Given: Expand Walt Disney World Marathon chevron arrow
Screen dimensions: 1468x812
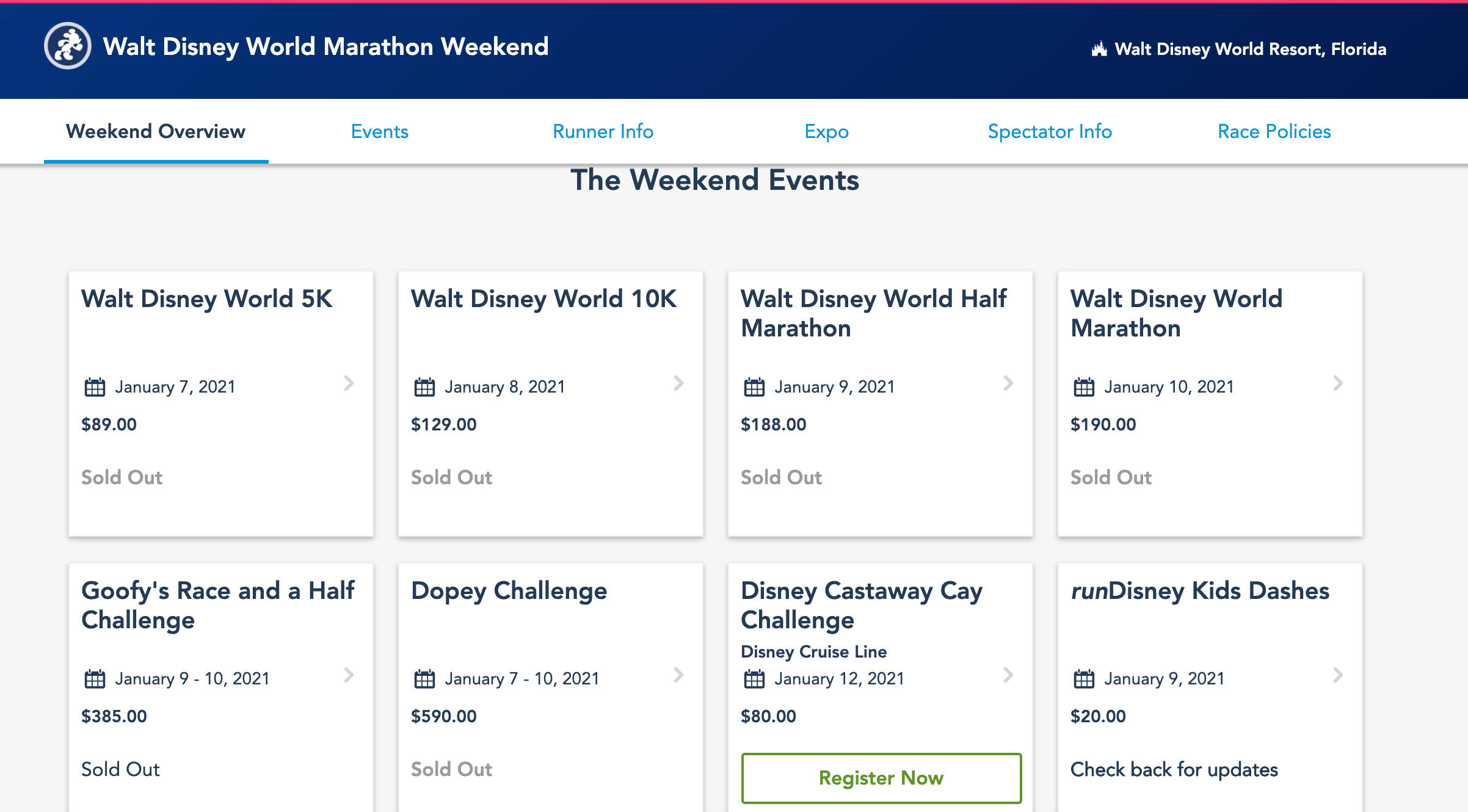Looking at the screenshot, I should 1338,383.
